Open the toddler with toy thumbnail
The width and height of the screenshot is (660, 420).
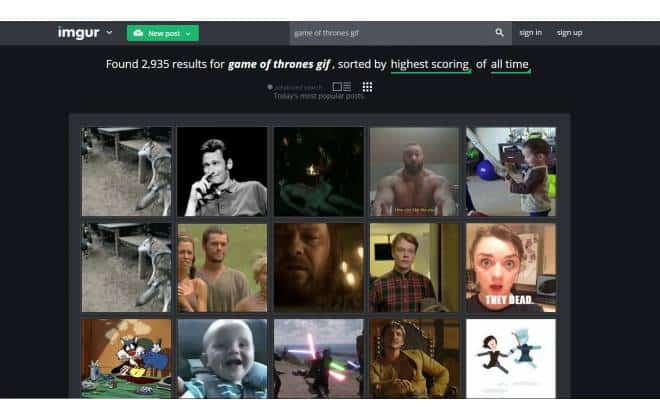(511, 172)
